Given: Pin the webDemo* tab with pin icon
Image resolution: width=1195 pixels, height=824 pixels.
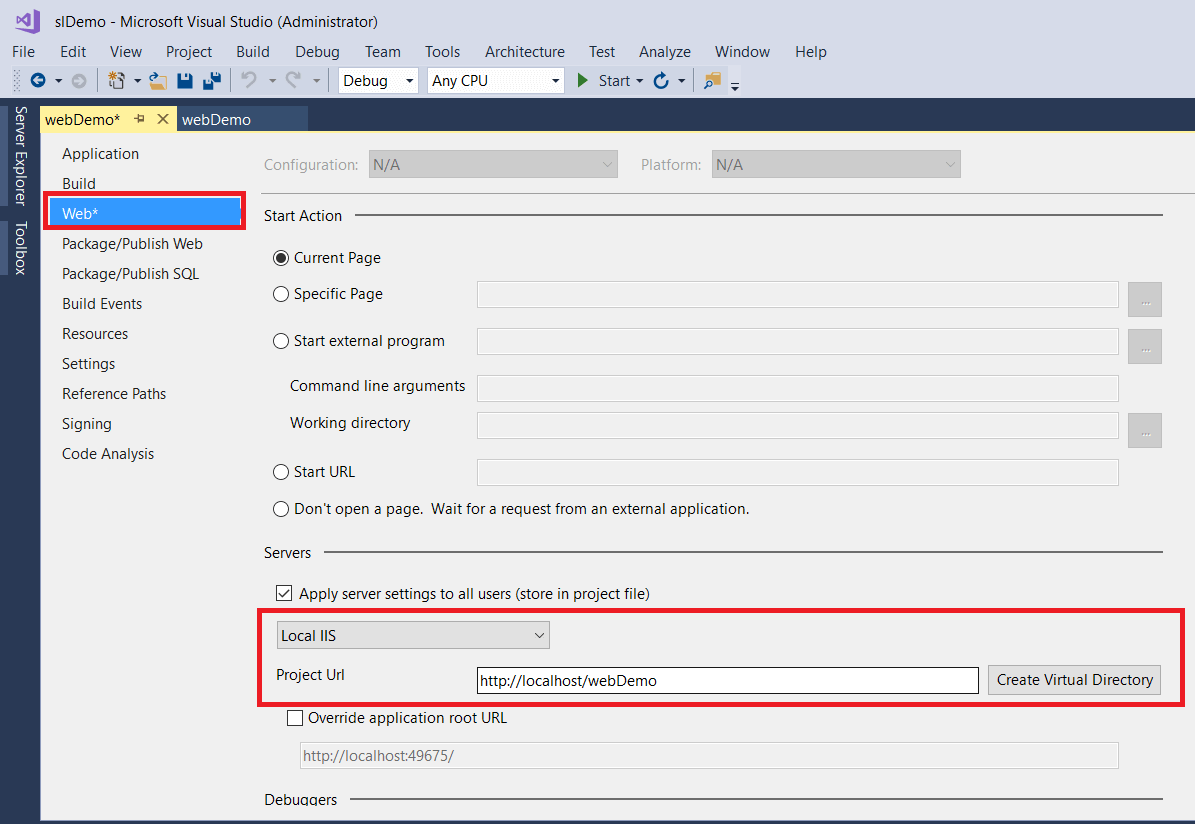Looking at the screenshot, I should [139, 119].
